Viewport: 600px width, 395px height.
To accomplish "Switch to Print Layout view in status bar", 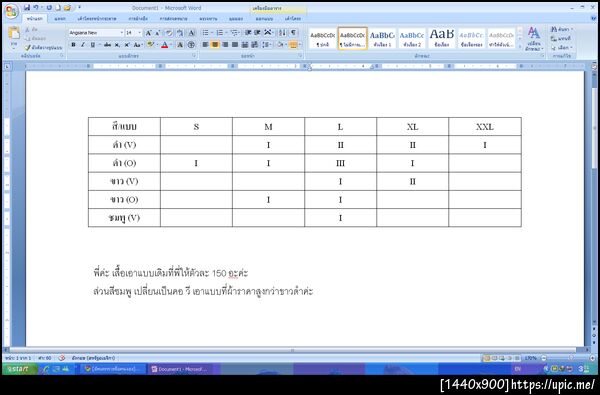I will [x=486, y=358].
